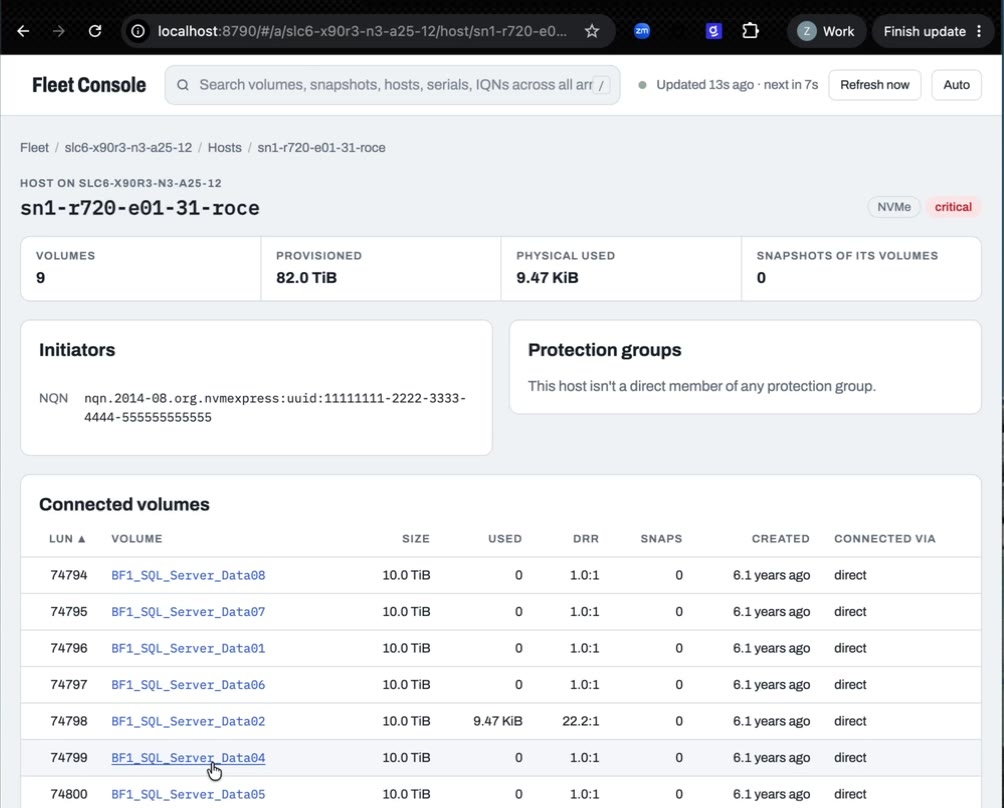Sort table by CONNECTED VIA column header
Screen dimensions: 1004x808
(x=885, y=538)
